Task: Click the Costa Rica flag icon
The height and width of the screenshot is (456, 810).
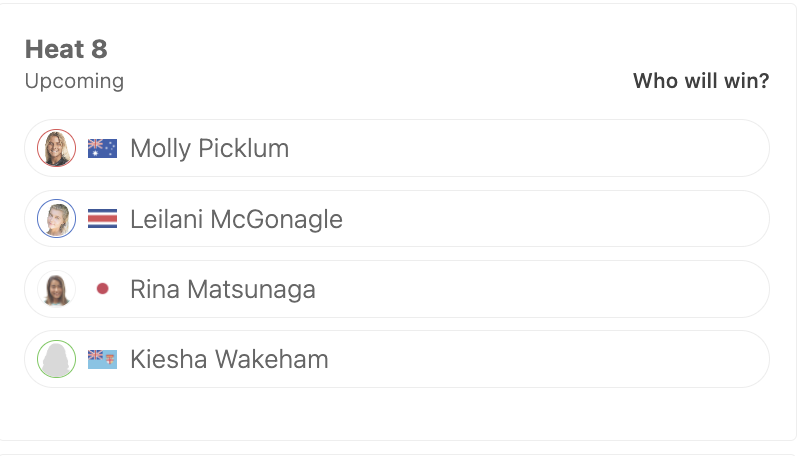Action: coord(102,218)
